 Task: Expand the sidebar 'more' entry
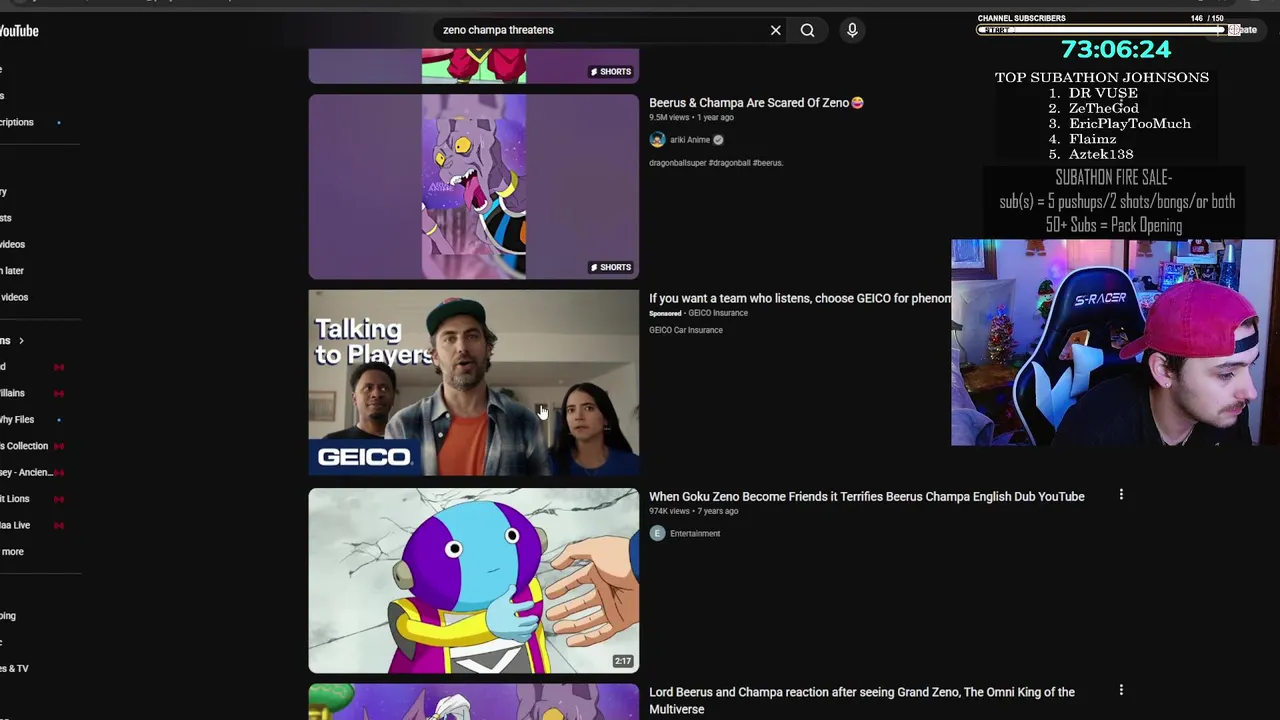pyautogui.click(x=12, y=552)
